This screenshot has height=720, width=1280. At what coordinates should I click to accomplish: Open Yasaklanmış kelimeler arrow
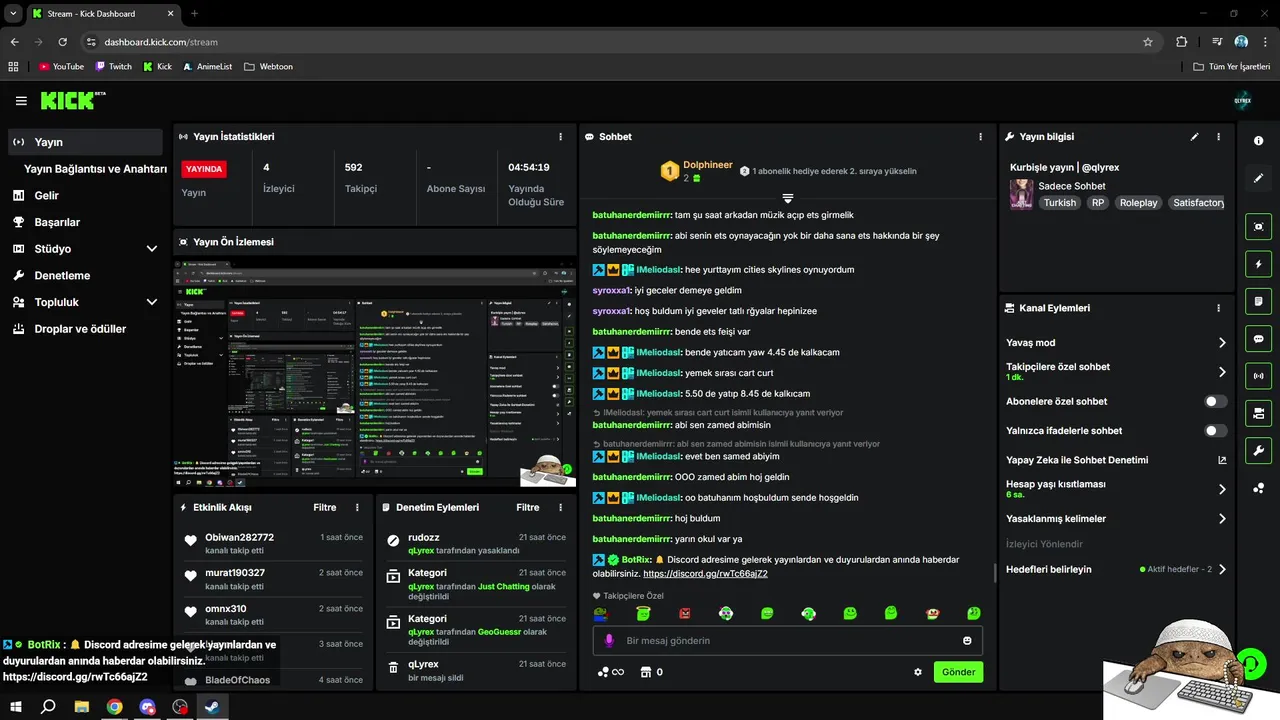tap(1222, 519)
